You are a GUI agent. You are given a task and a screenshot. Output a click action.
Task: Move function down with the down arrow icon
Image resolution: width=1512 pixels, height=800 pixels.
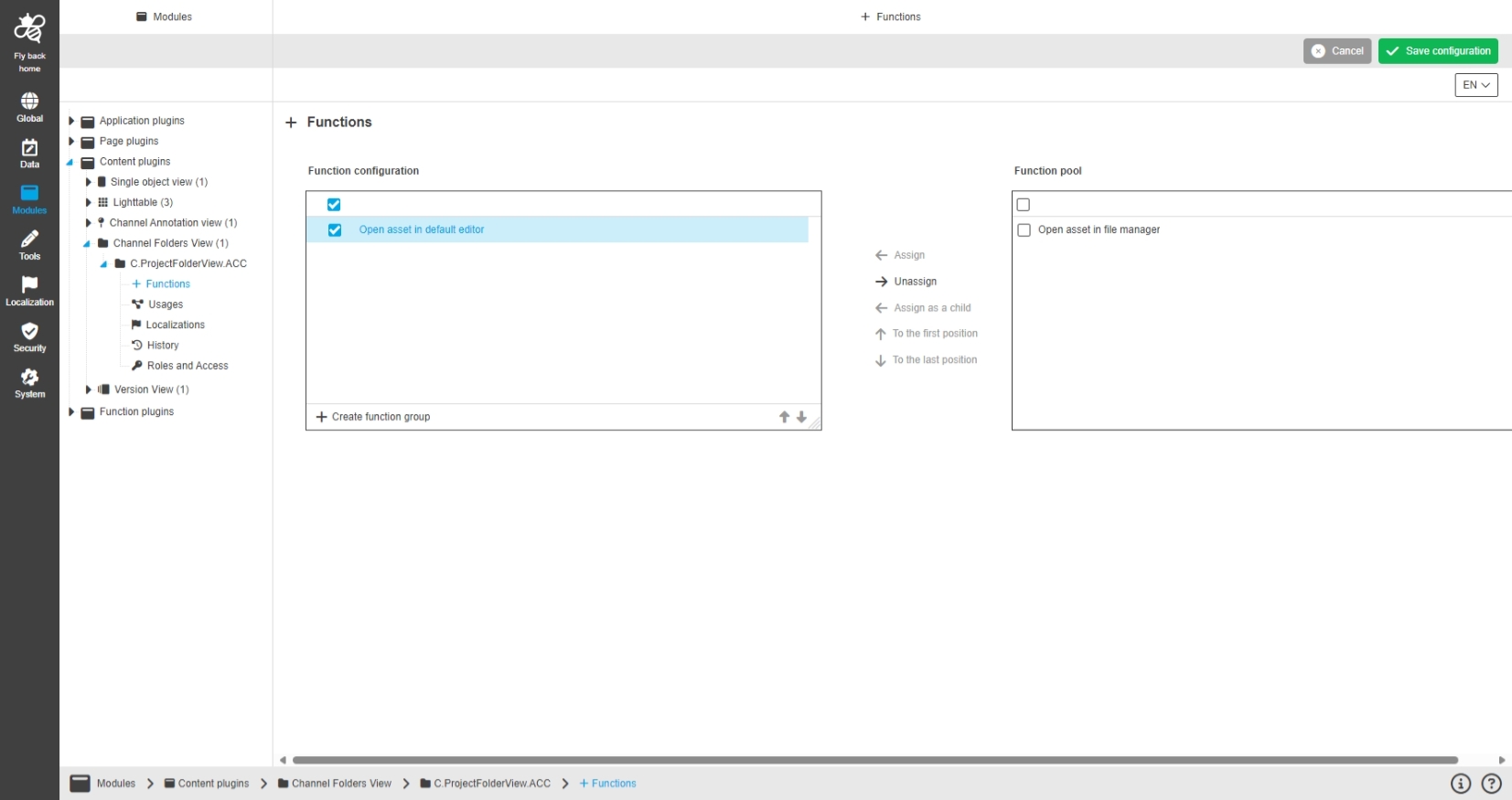(801, 417)
